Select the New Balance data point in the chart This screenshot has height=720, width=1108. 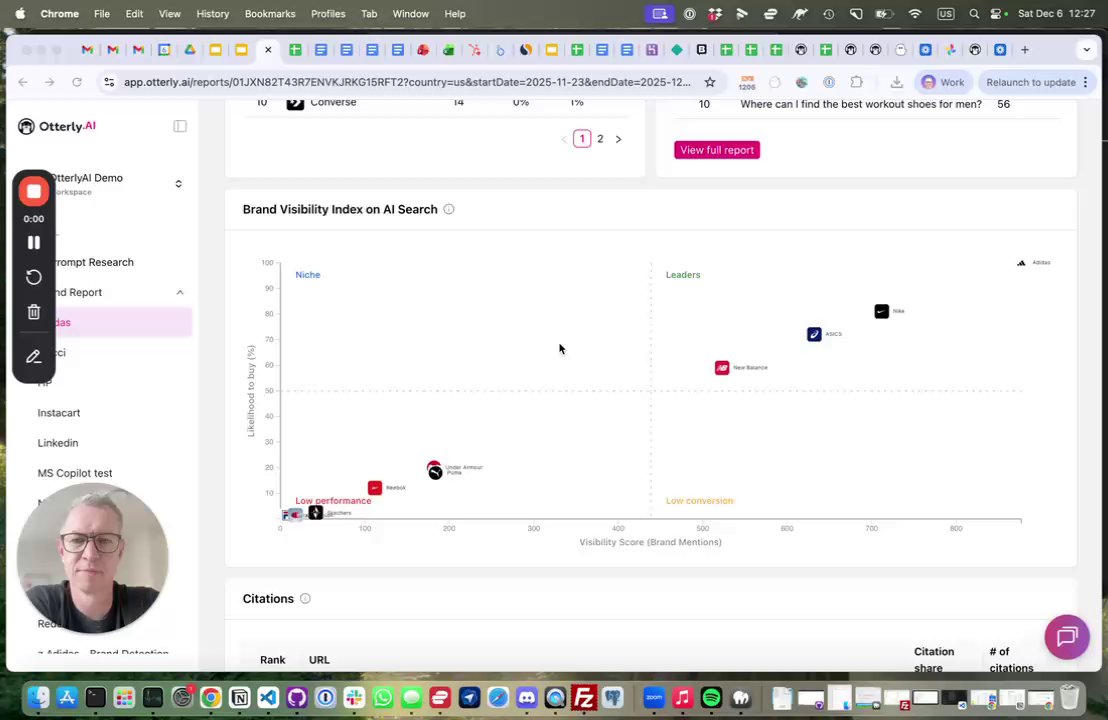point(721,367)
